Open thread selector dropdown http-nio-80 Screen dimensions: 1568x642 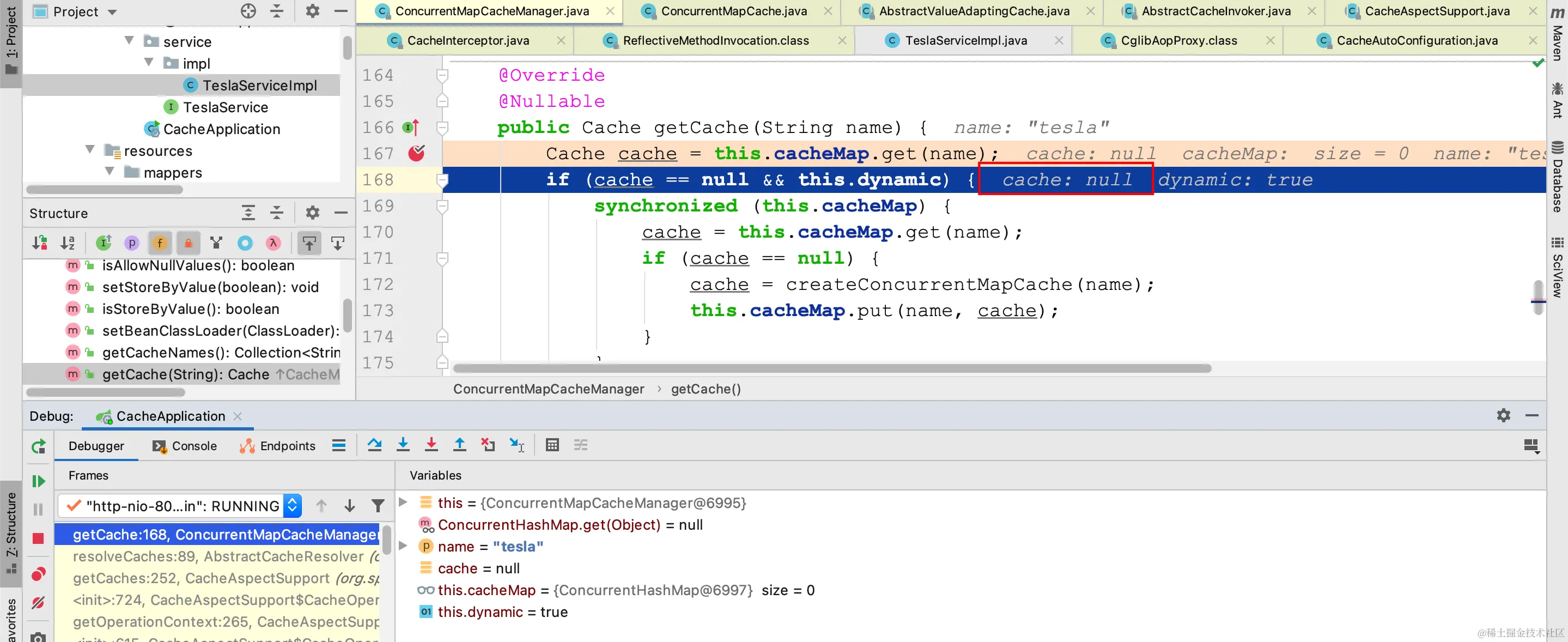click(x=293, y=506)
